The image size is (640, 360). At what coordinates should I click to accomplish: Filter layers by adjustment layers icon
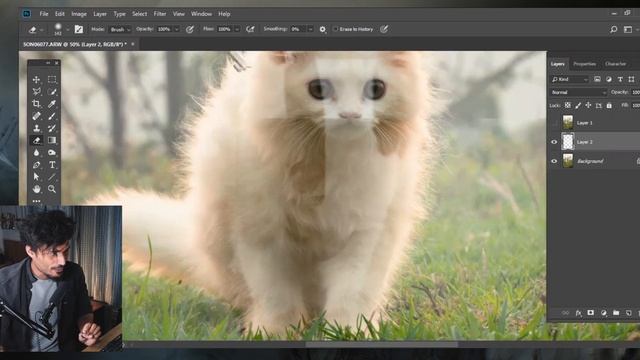pyautogui.click(x=609, y=79)
